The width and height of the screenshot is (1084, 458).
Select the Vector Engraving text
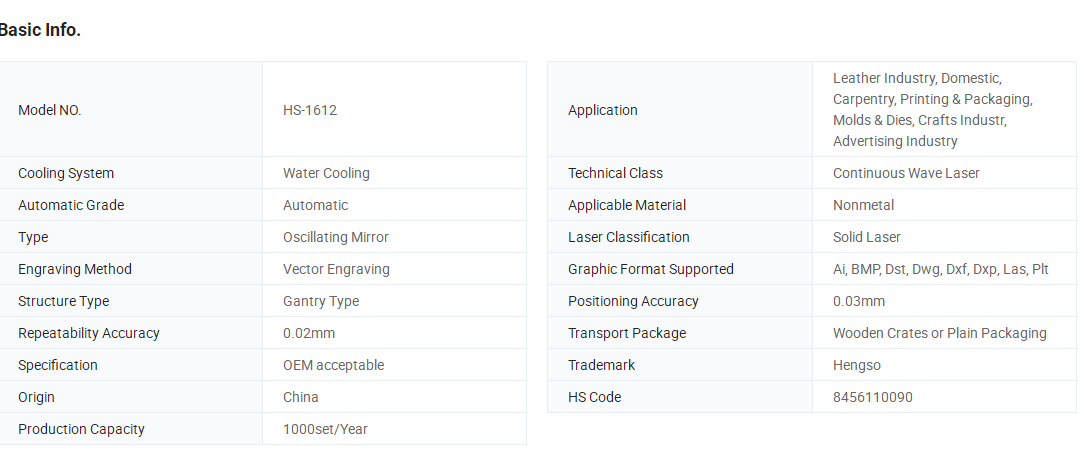click(336, 269)
